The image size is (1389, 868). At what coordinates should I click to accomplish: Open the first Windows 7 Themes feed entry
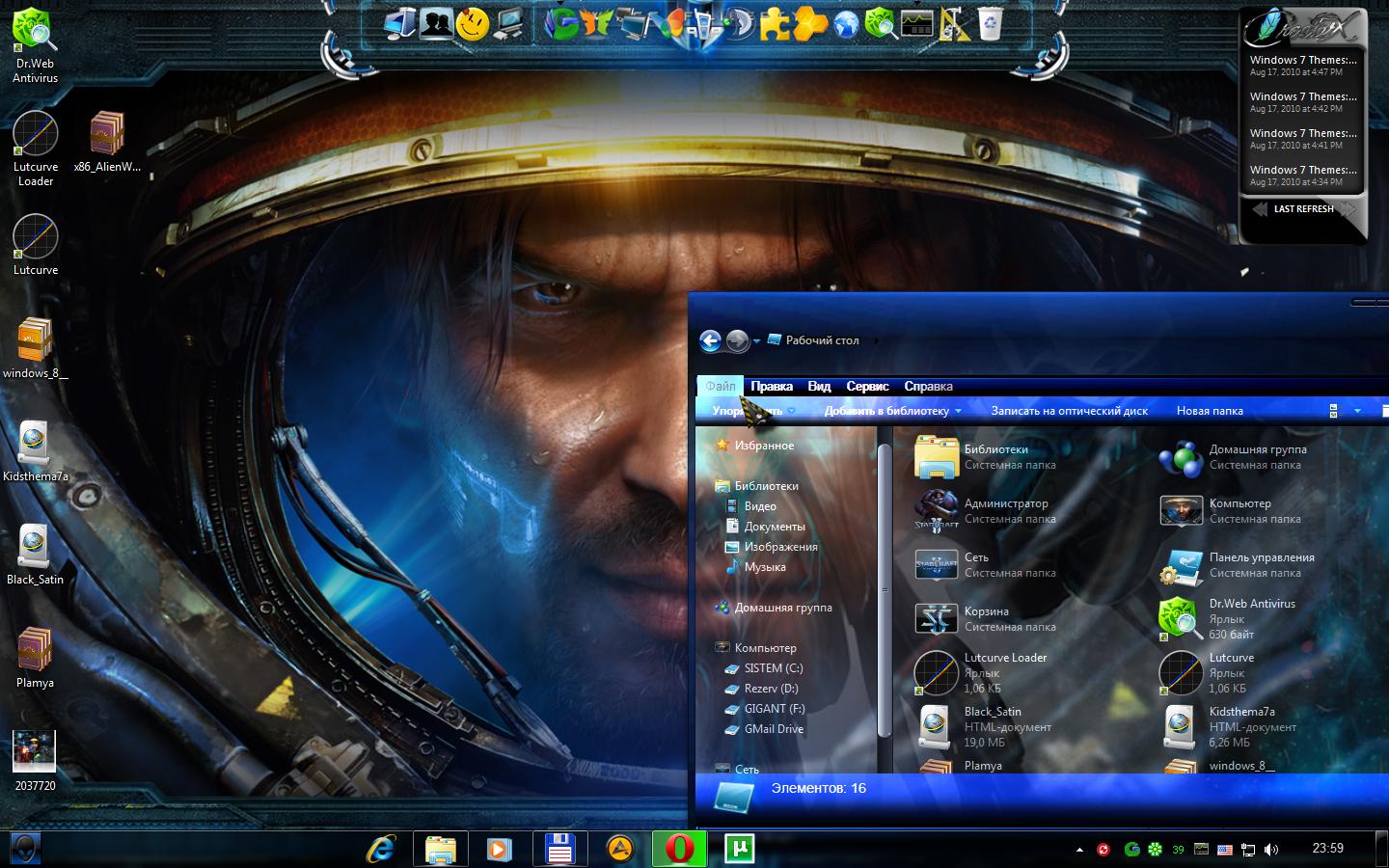click(1303, 66)
